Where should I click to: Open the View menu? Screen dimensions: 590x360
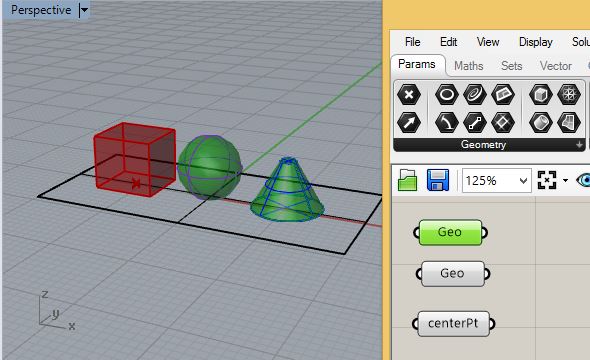click(488, 42)
